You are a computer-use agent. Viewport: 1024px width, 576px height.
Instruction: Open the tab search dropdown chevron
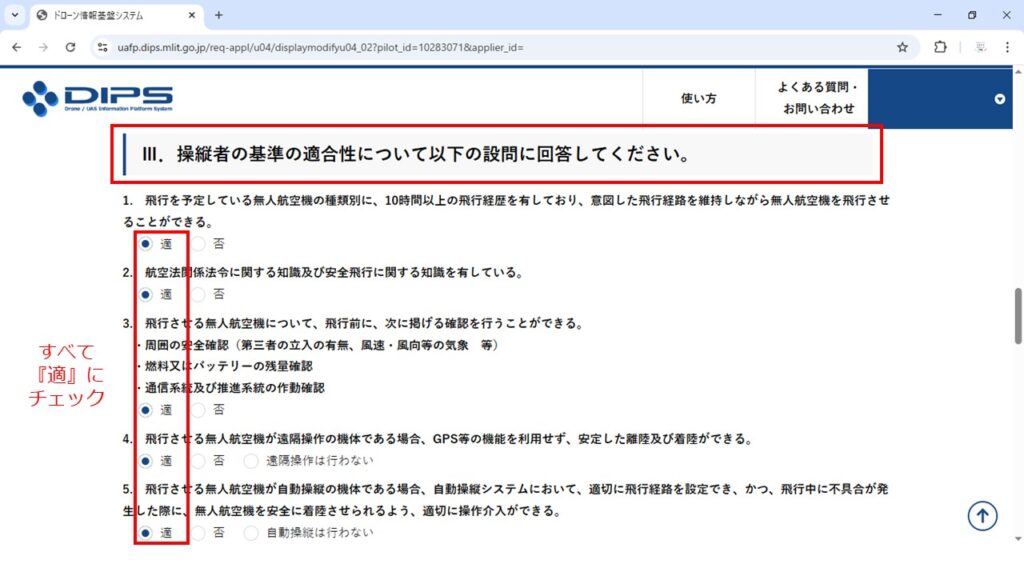[x=14, y=15]
